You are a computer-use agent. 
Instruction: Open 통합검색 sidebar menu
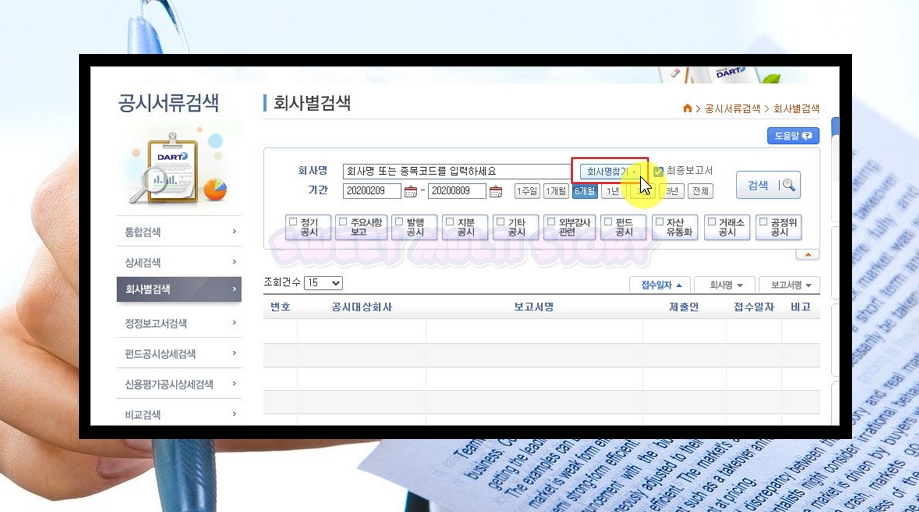click(179, 232)
